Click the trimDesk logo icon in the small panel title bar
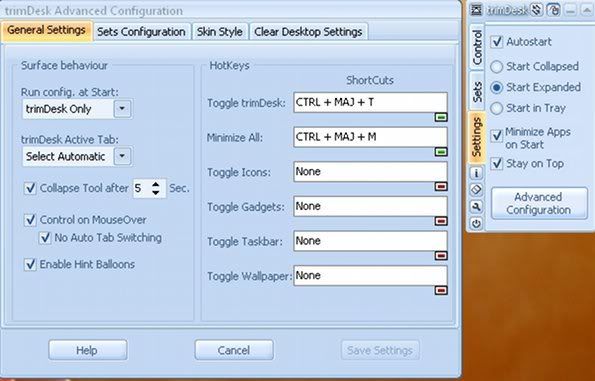This screenshot has height=381, width=595. [x=477, y=10]
